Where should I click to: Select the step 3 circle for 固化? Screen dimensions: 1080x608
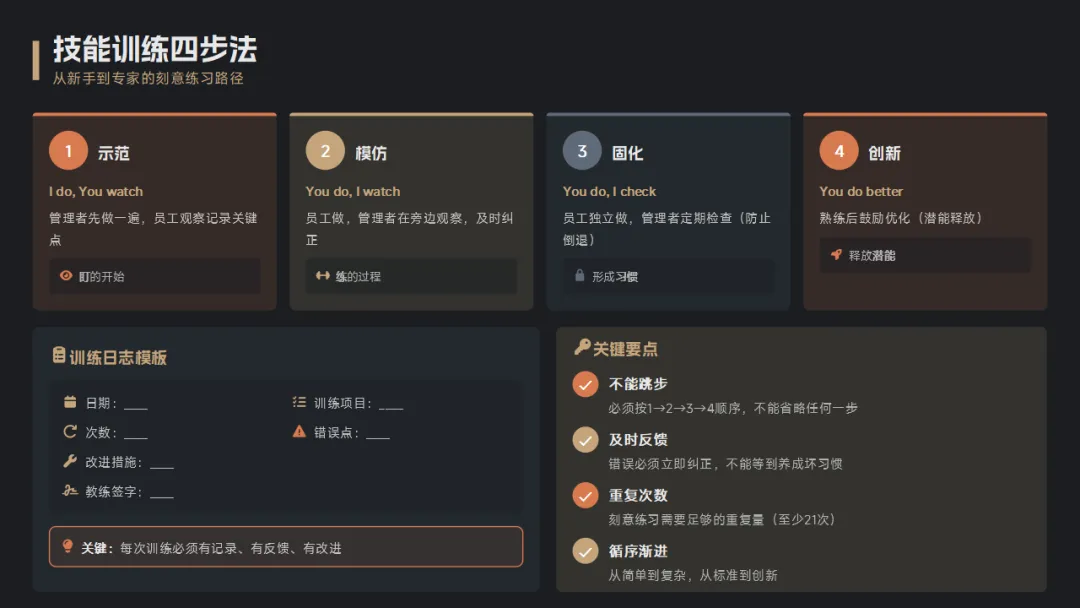tap(582, 151)
